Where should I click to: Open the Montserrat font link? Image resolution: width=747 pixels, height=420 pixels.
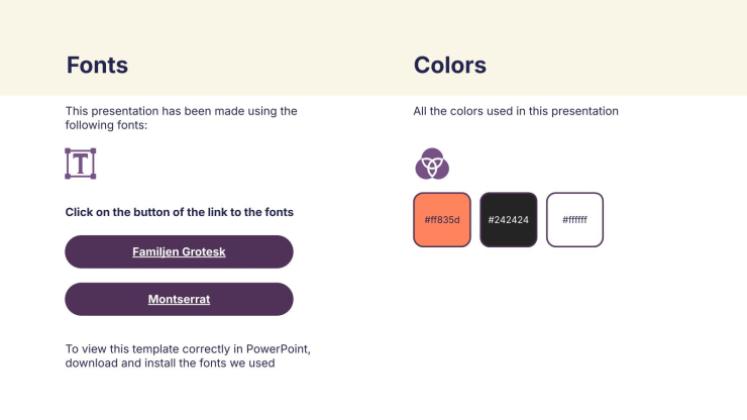(x=179, y=299)
